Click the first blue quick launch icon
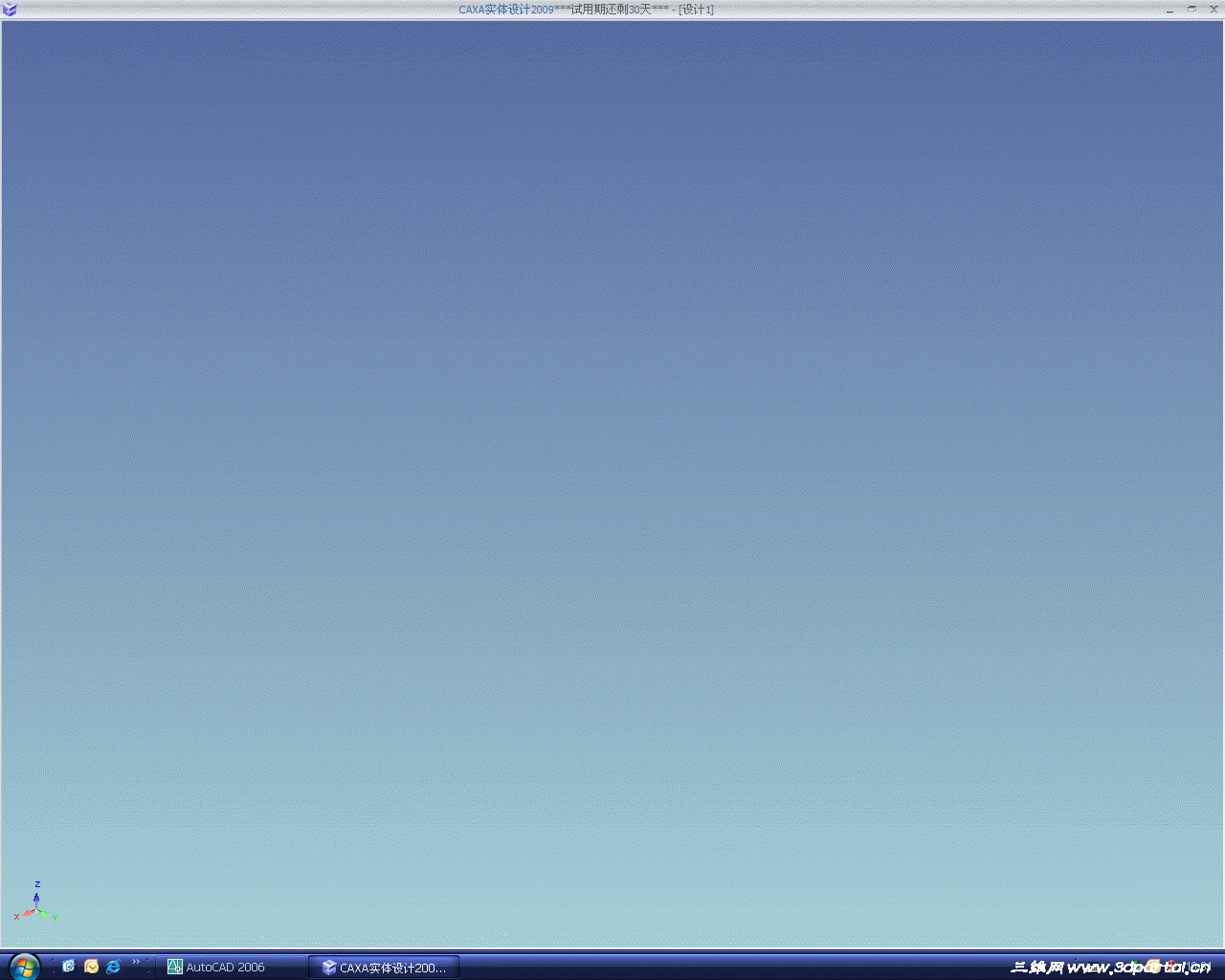Screen dimensions: 1225x980 [x=69, y=967]
